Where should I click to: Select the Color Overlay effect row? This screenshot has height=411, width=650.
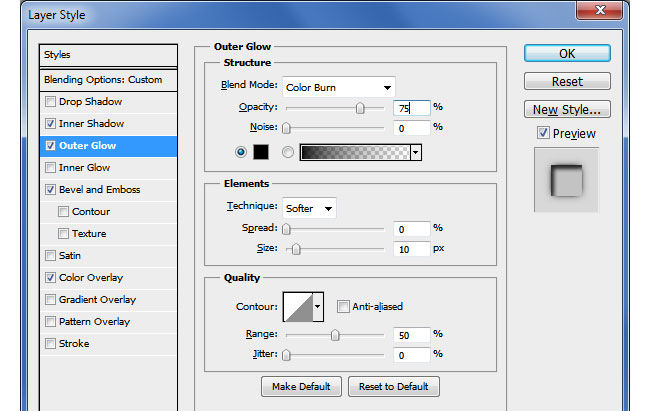[109, 277]
